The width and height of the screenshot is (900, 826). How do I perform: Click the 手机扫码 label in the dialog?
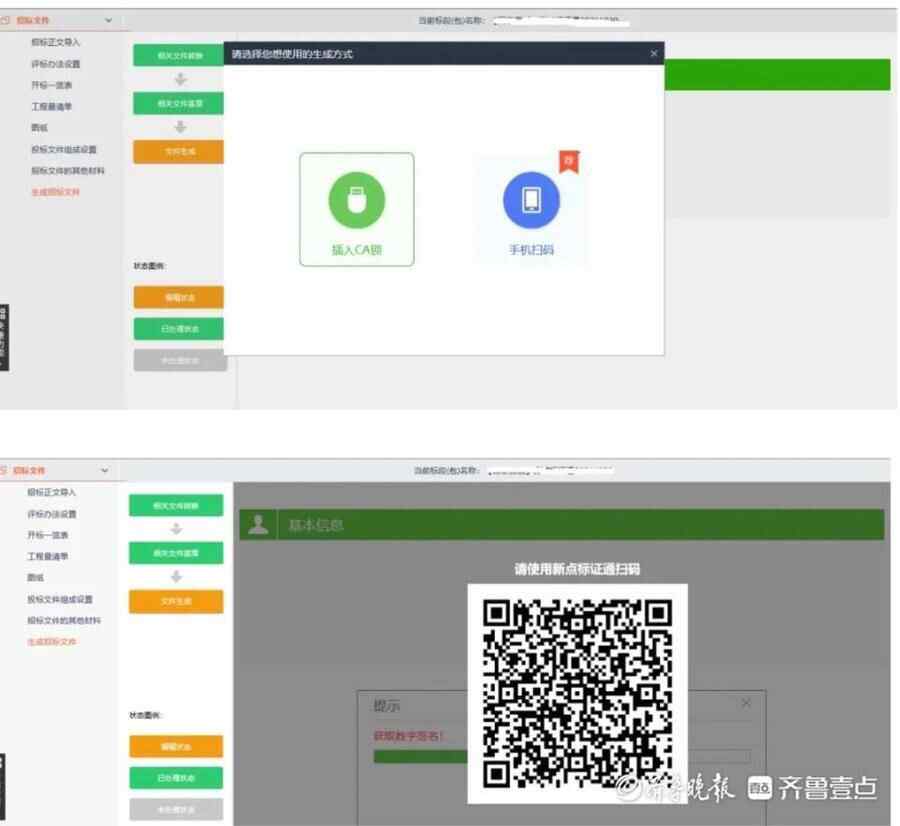coord(531,250)
